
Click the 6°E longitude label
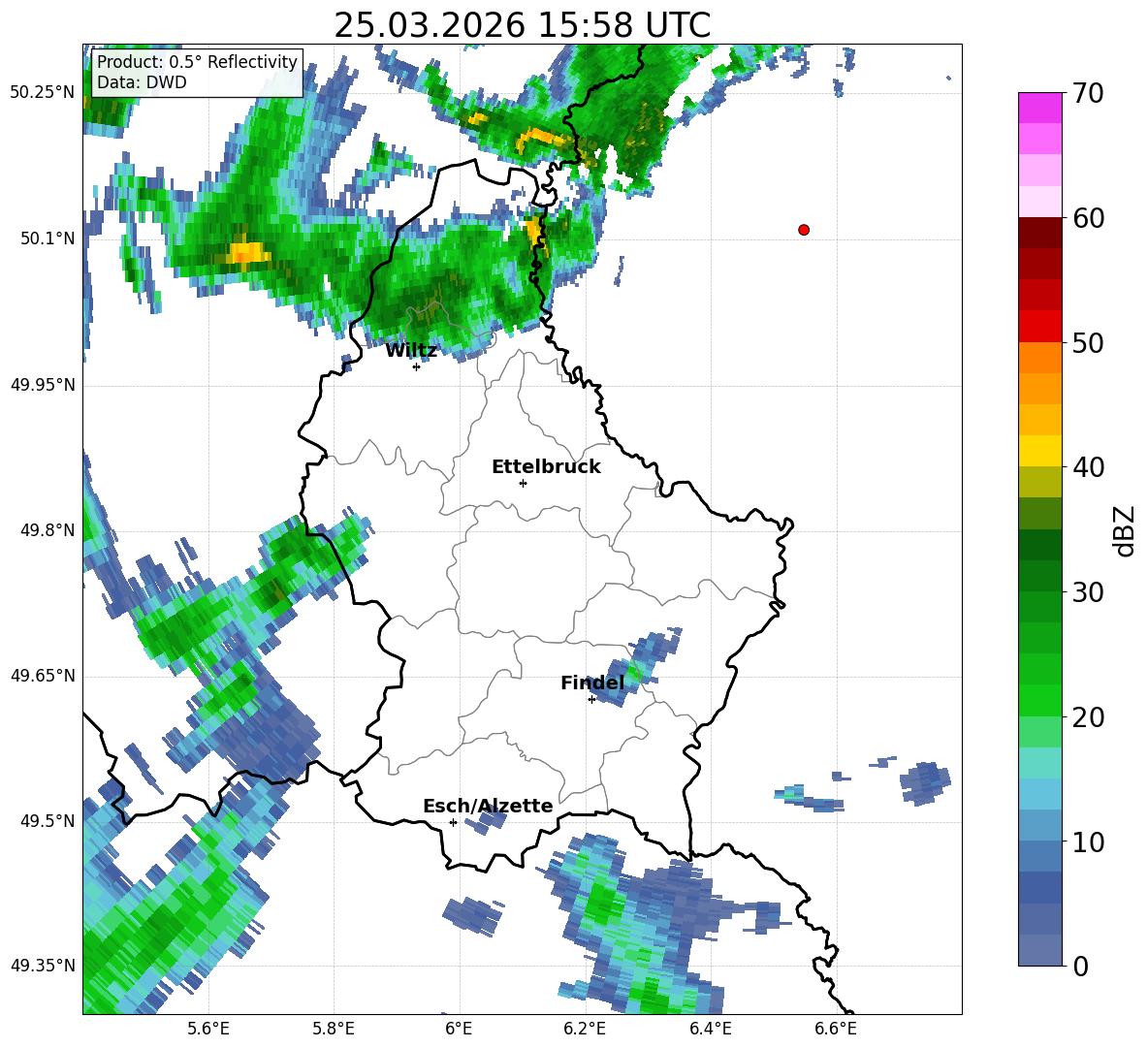click(x=459, y=1029)
